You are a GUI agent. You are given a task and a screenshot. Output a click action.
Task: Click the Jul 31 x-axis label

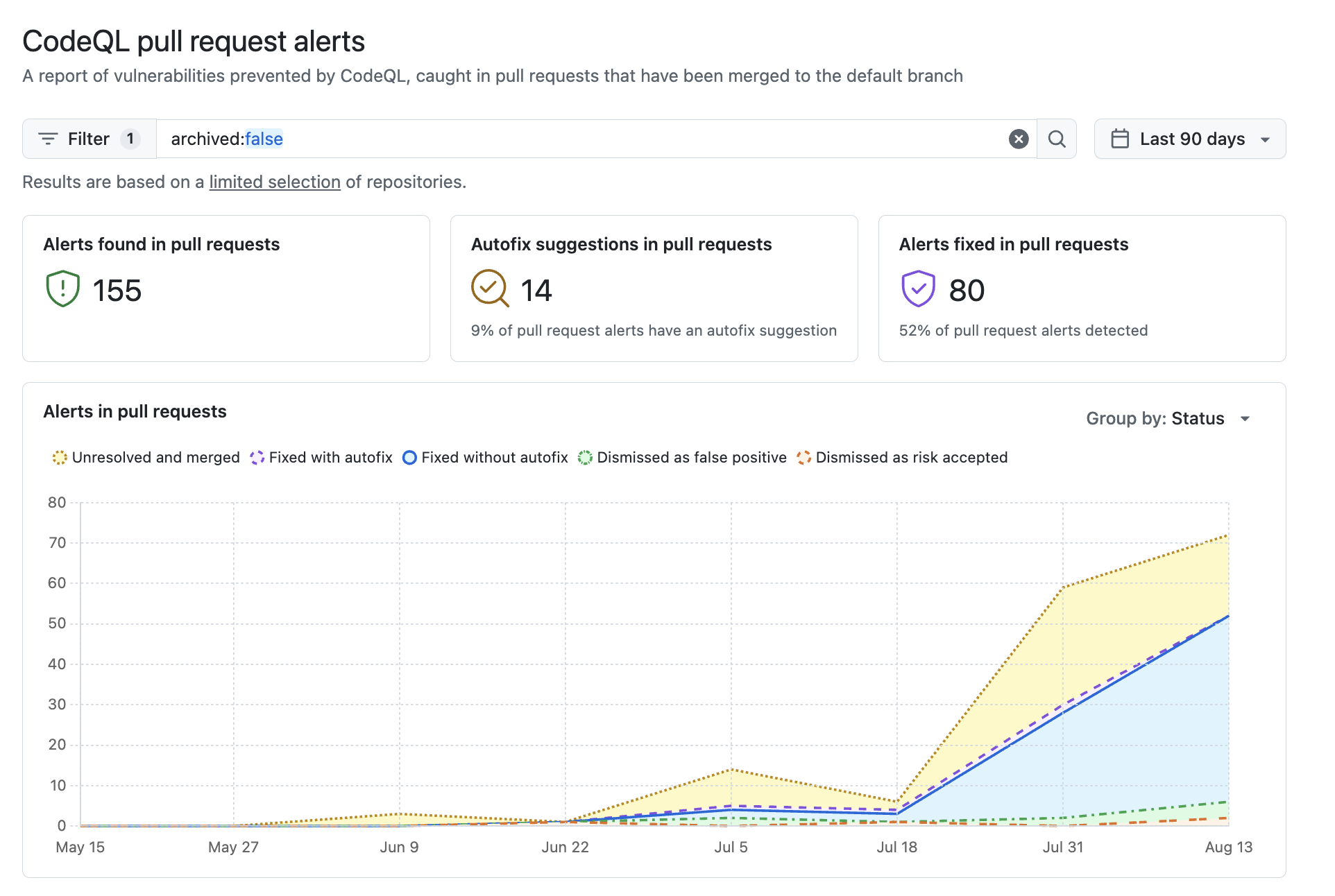1062,847
